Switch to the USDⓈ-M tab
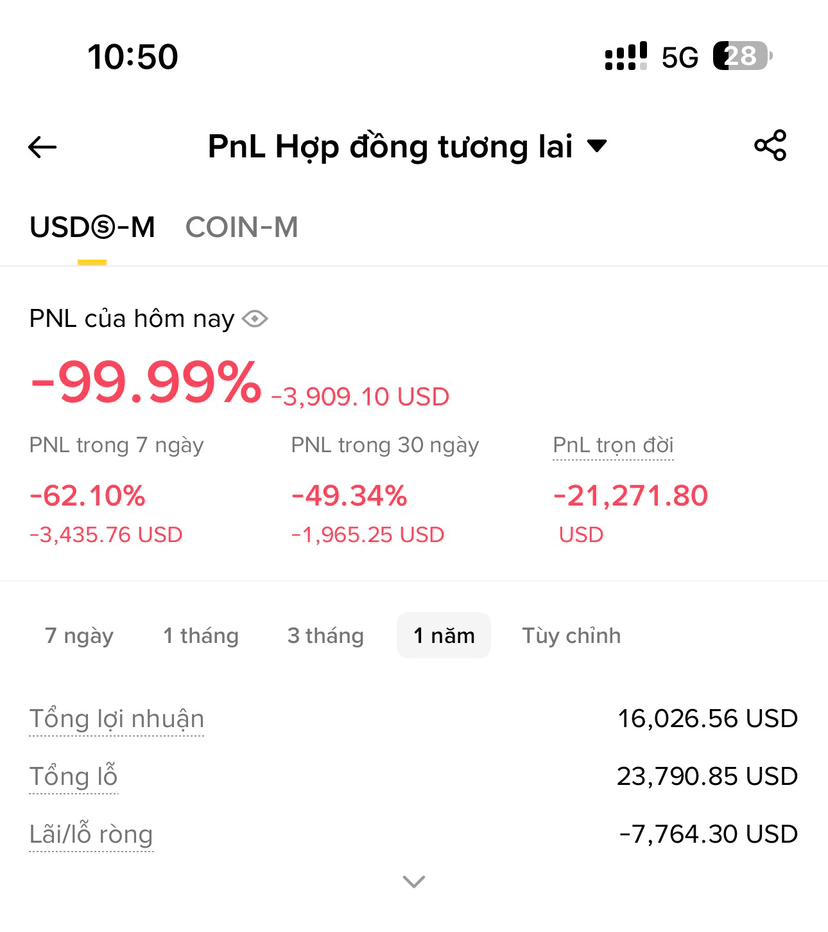828x932 pixels. pos(92,228)
